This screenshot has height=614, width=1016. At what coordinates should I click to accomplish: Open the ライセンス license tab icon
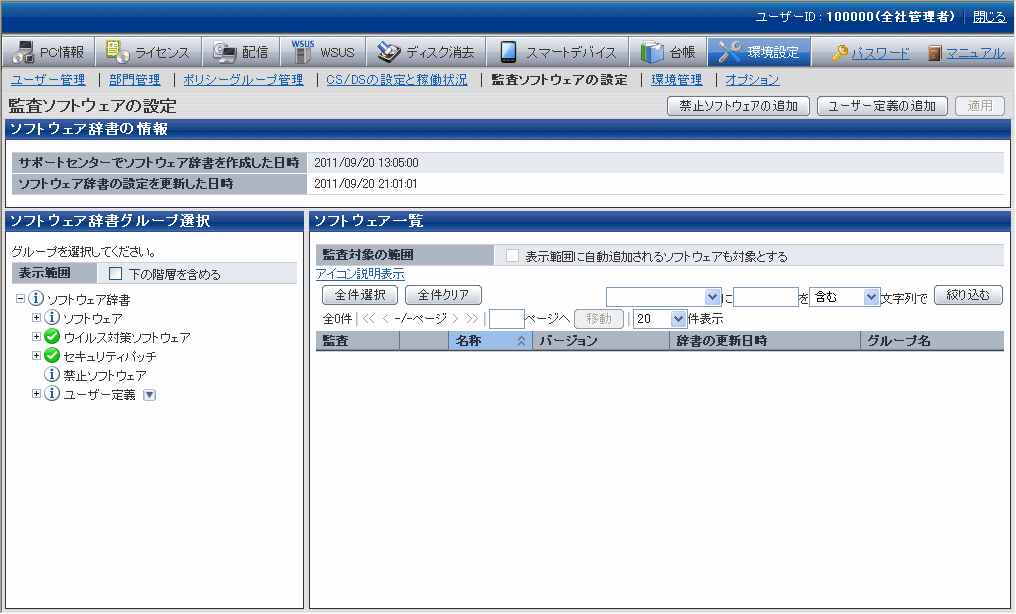pos(116,52)
